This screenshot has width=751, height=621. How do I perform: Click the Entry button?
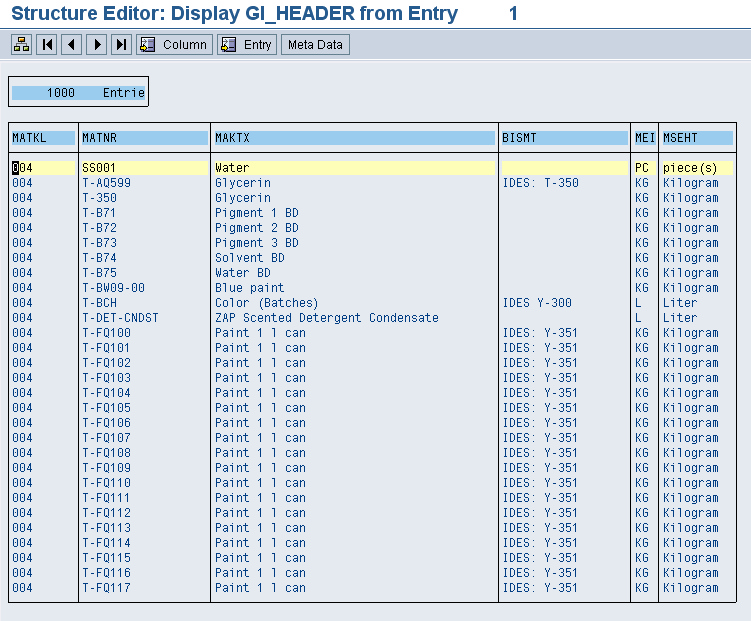(247, 45)
